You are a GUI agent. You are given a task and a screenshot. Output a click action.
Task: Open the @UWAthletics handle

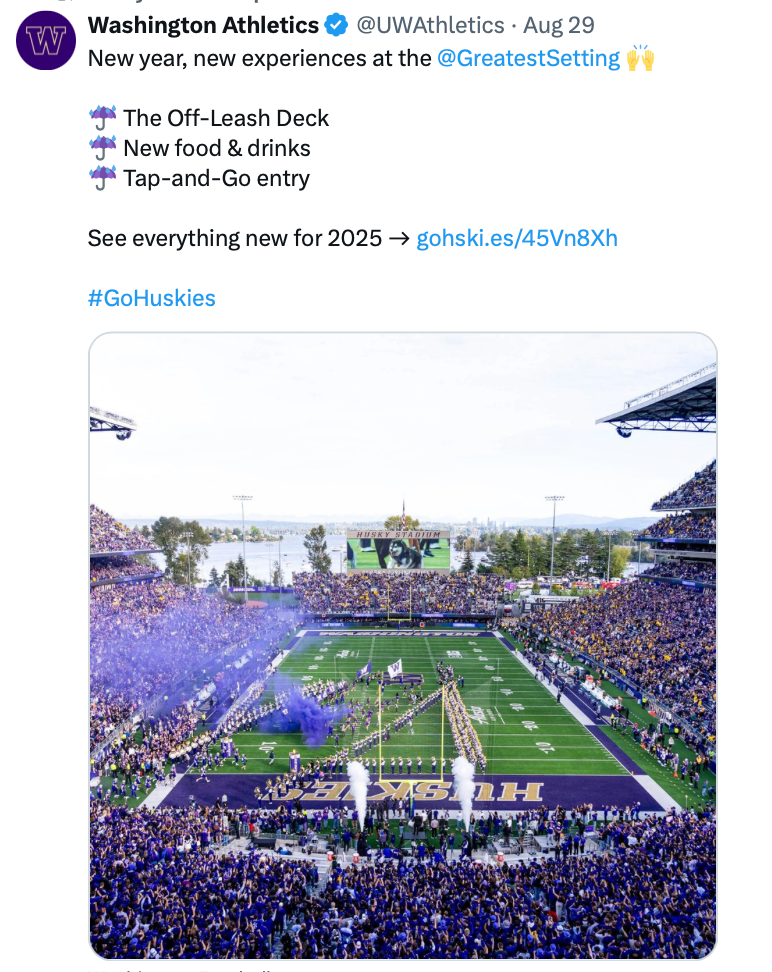[430, 25]
